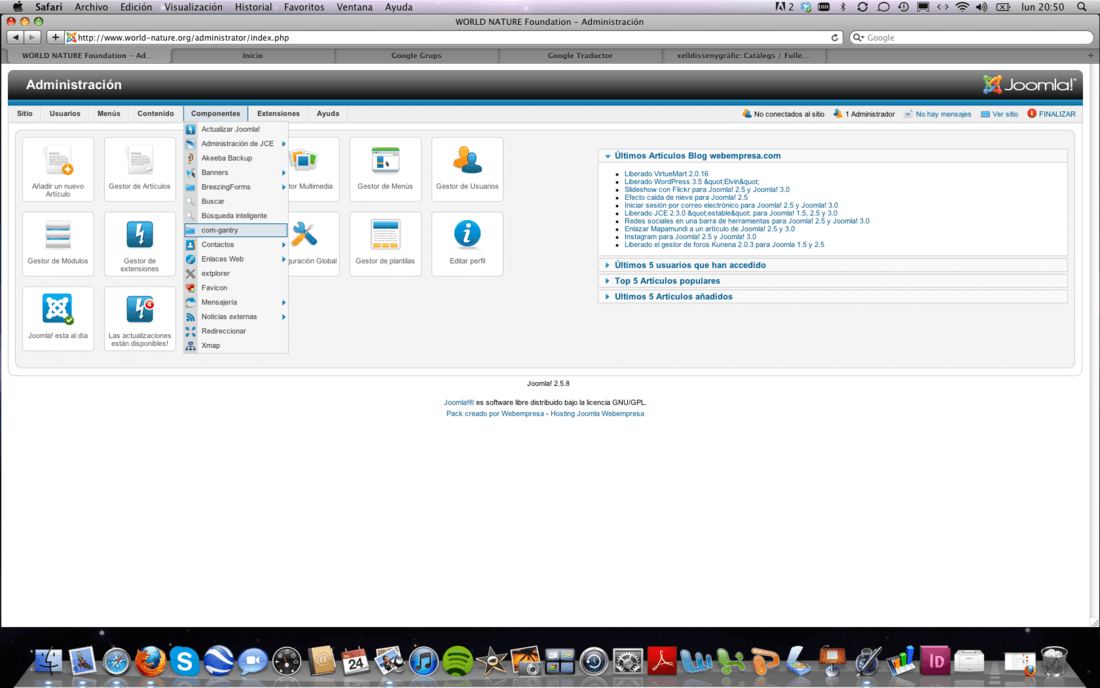The image size is (1100, 688).
Task: Open Administración de JCE submenu
Action: click(236, 144)
